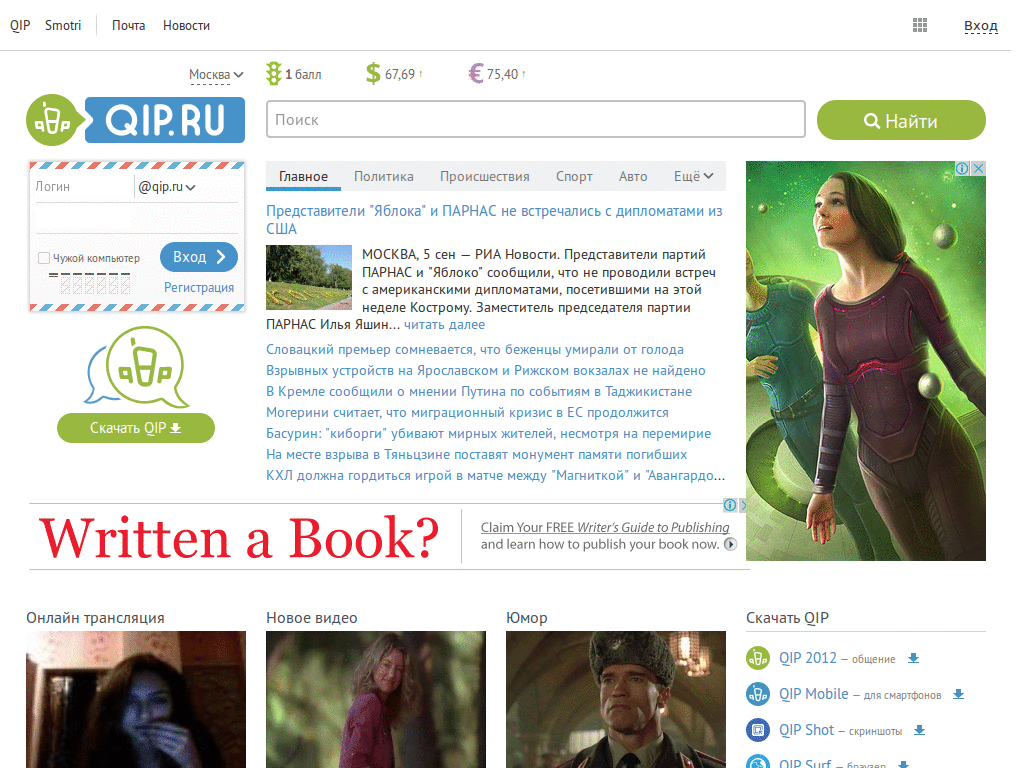Open the apps grid icon

click(920, 25)
